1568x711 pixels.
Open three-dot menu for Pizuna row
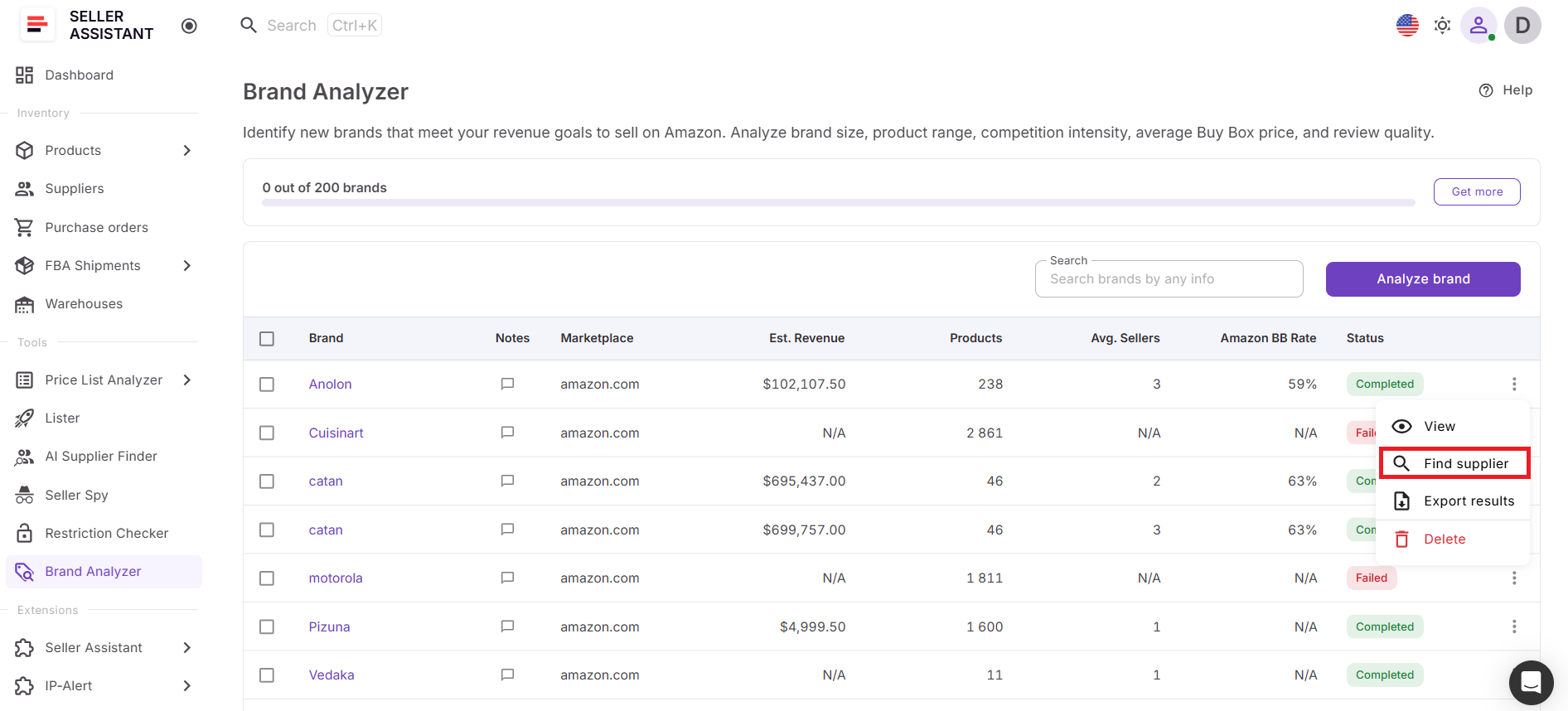[1513, 626]
